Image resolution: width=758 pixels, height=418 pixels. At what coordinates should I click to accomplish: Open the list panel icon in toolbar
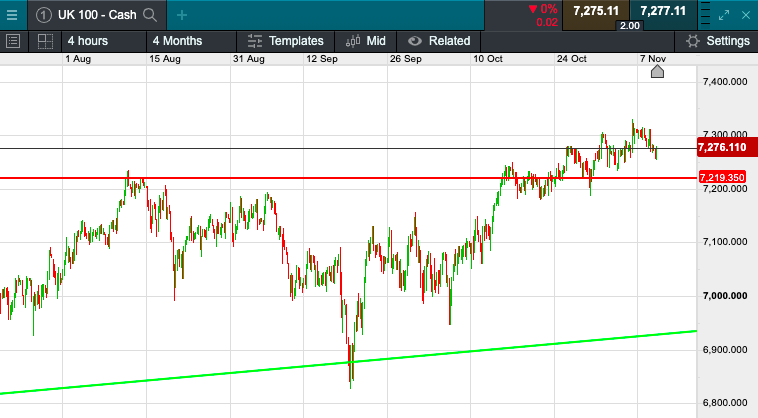click(13, 41)
